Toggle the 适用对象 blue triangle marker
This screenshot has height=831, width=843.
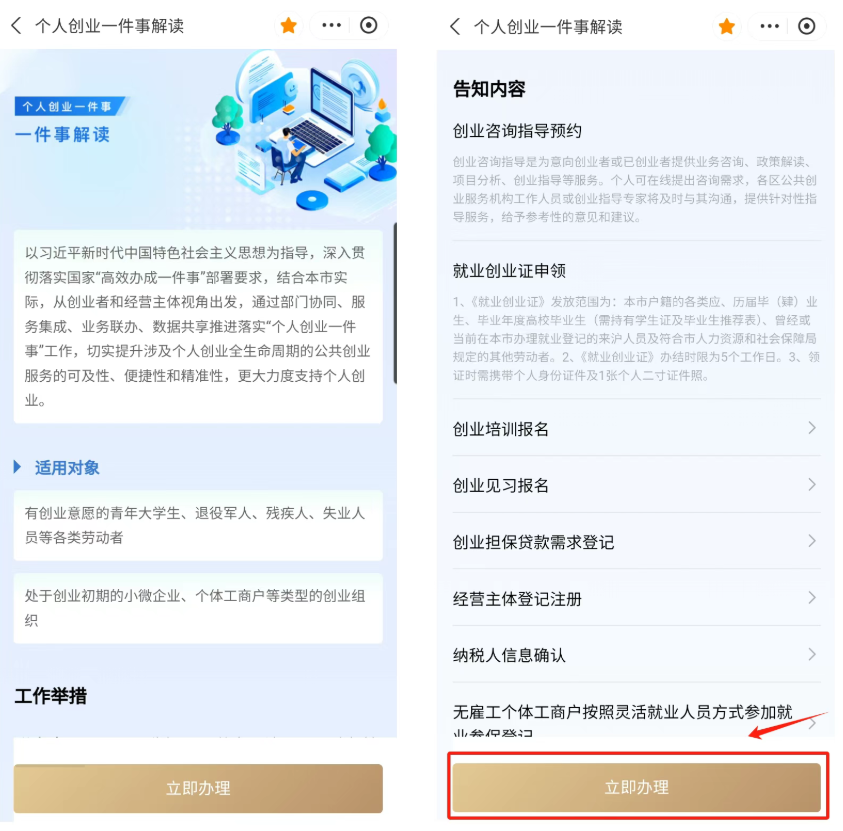coord(17,467)
